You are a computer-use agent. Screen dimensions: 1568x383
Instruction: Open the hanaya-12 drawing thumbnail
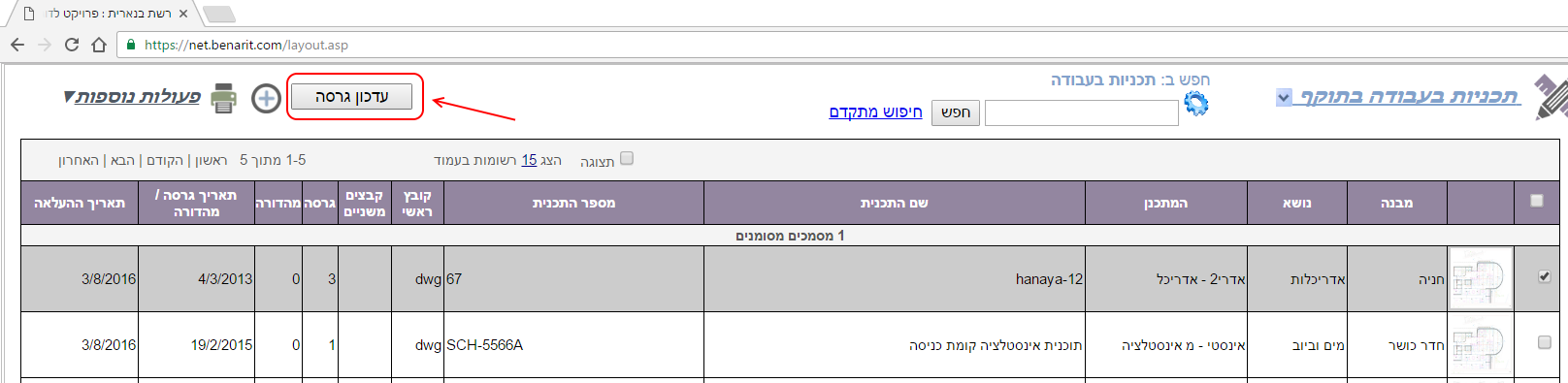(1480, 279)
